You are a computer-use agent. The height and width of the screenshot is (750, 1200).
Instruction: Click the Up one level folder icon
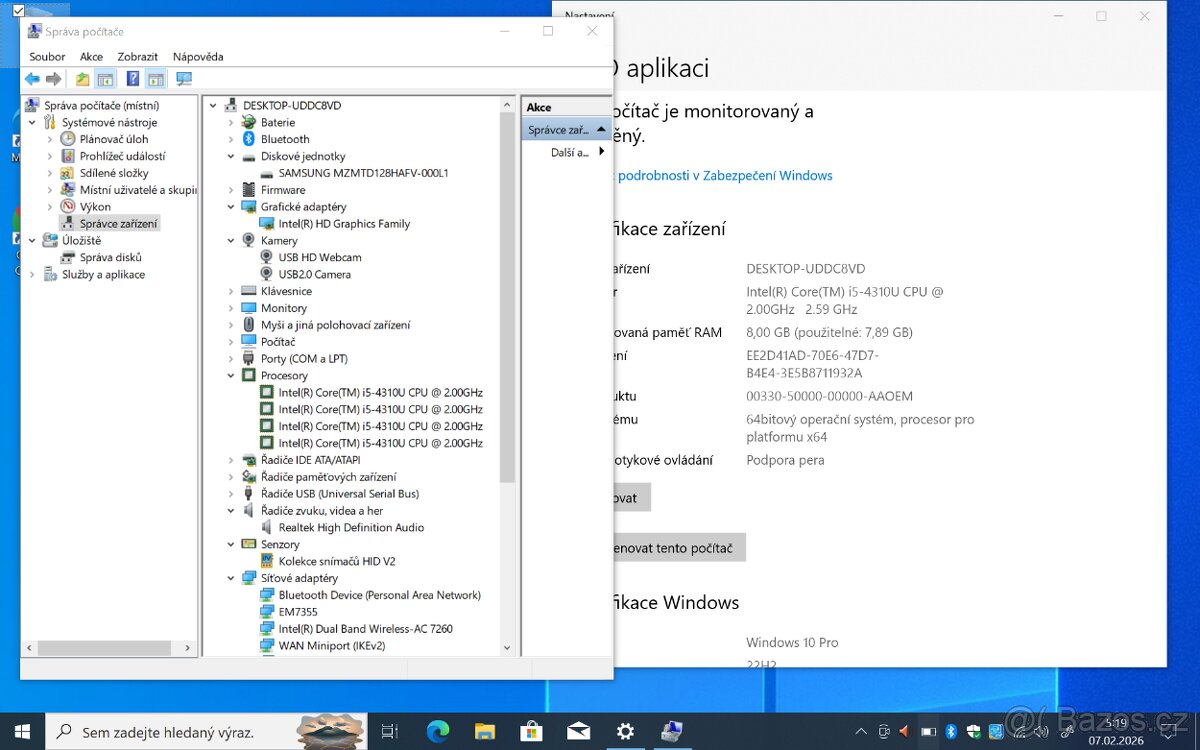point(82,79)
